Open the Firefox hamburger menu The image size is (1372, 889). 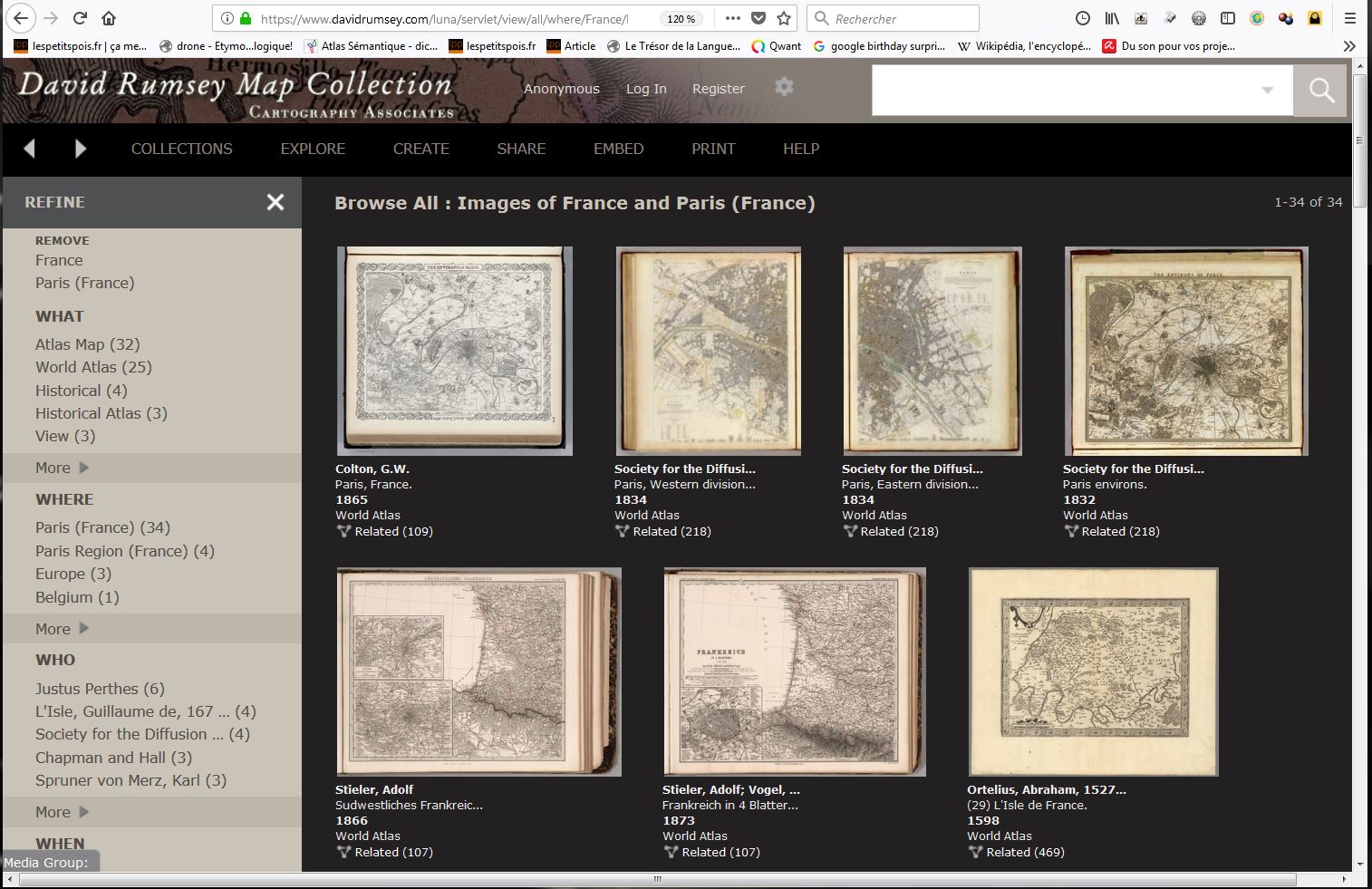click(x=1349, y=18)
